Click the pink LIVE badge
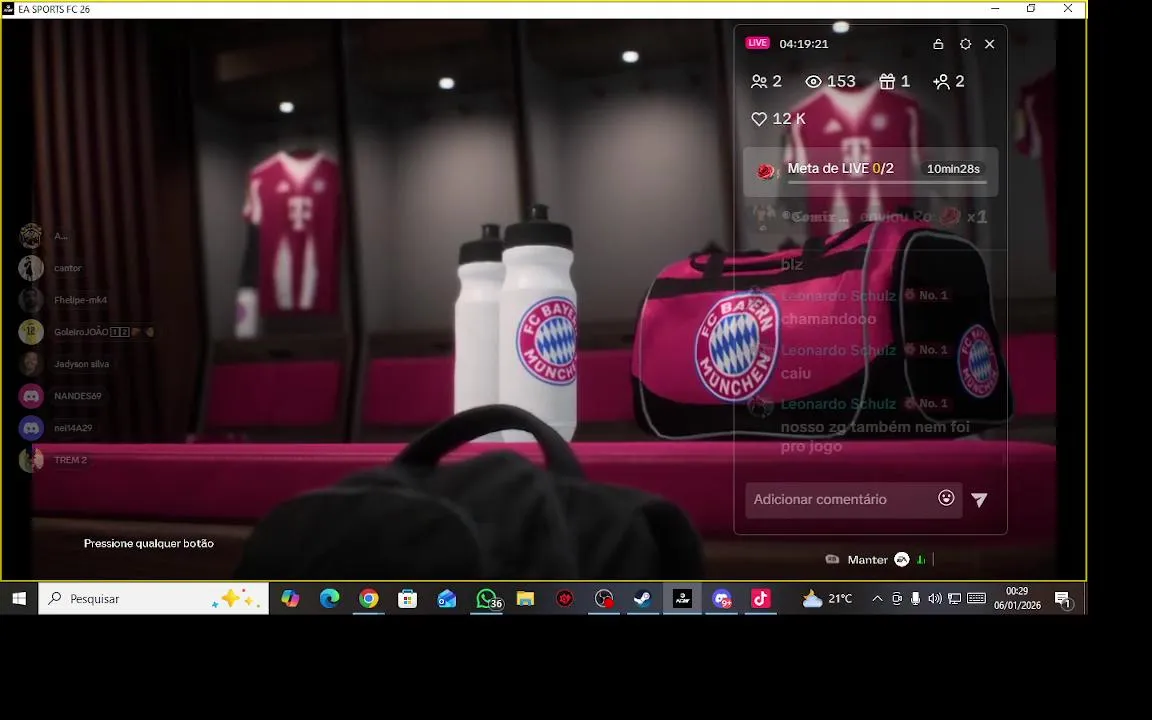The image size is (1152, 720). (x=757, y=43)
